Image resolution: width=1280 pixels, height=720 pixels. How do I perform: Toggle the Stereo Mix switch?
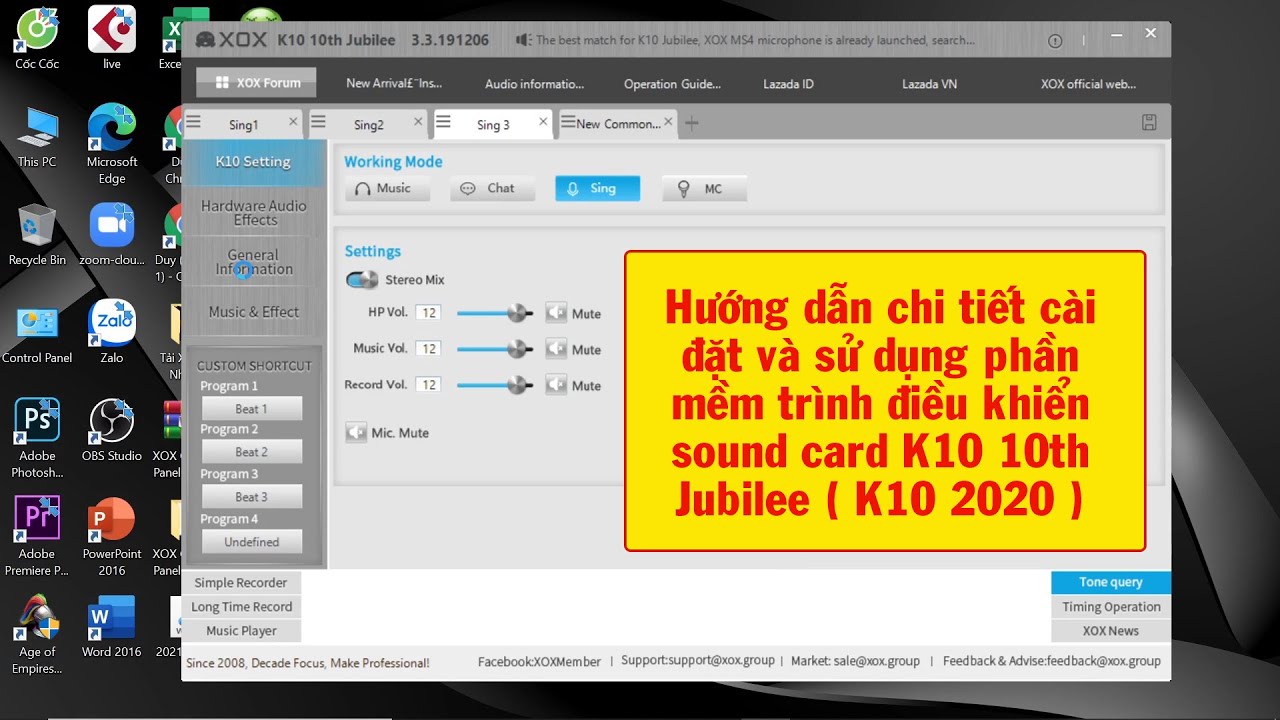[x=361, y=280]
